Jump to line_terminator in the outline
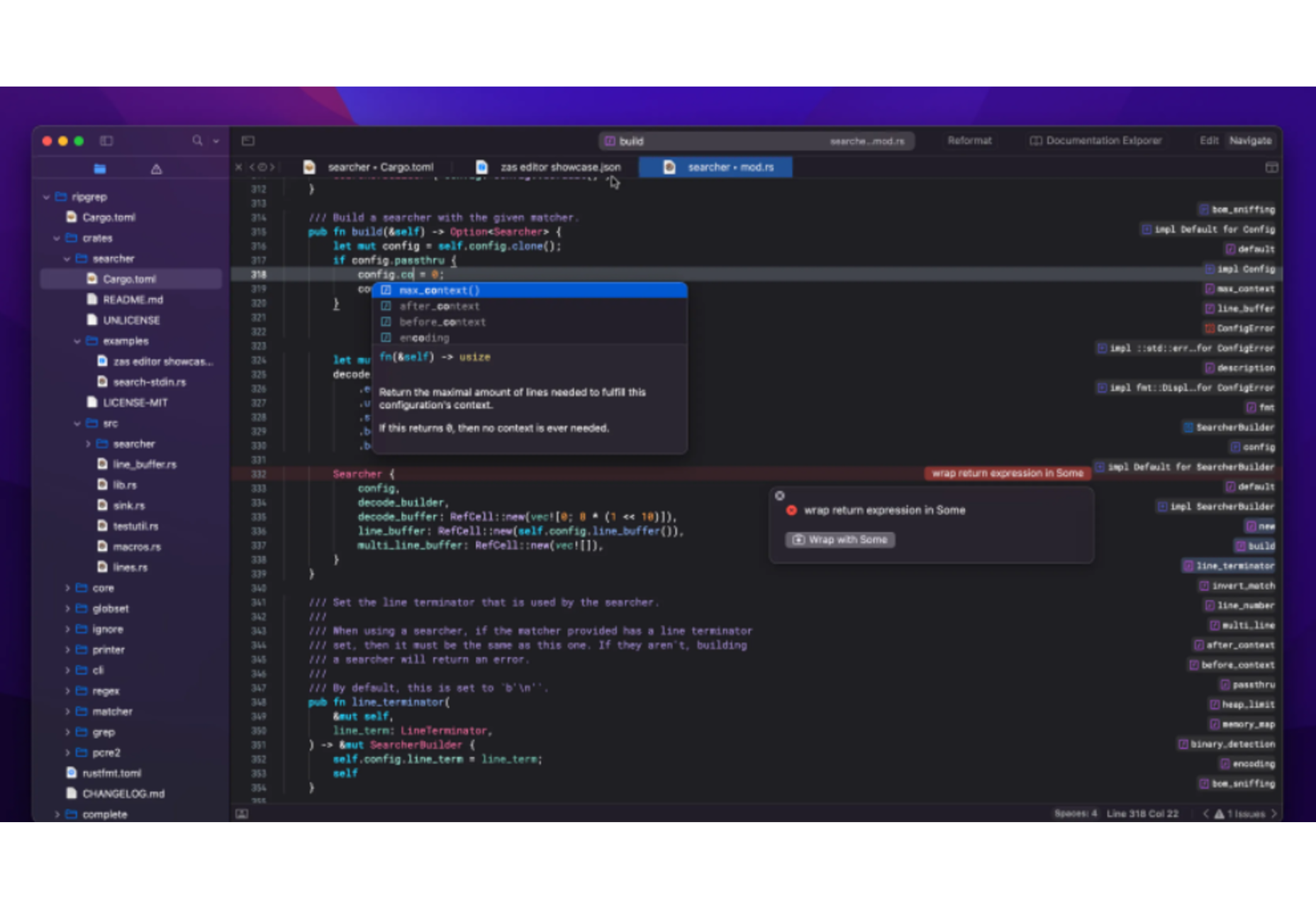The height and width of the screenshot is (908, 1316). [1229, 566]
